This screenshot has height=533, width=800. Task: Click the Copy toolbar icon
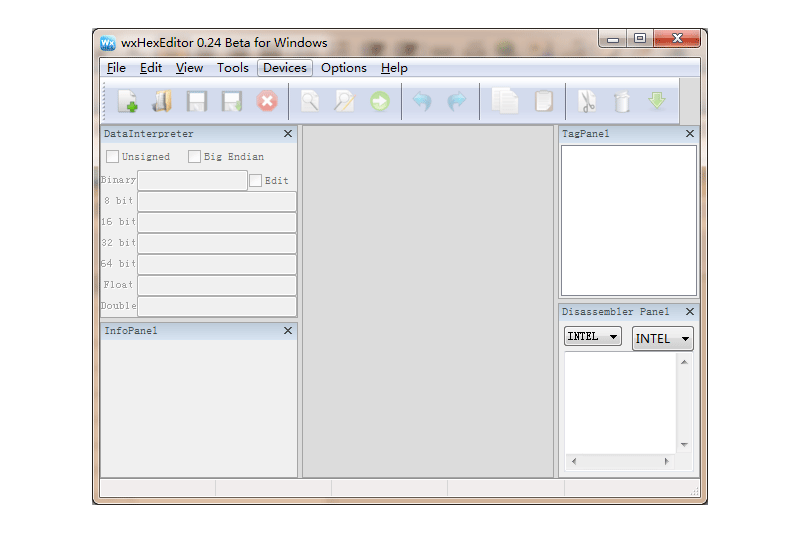(505, 100)
